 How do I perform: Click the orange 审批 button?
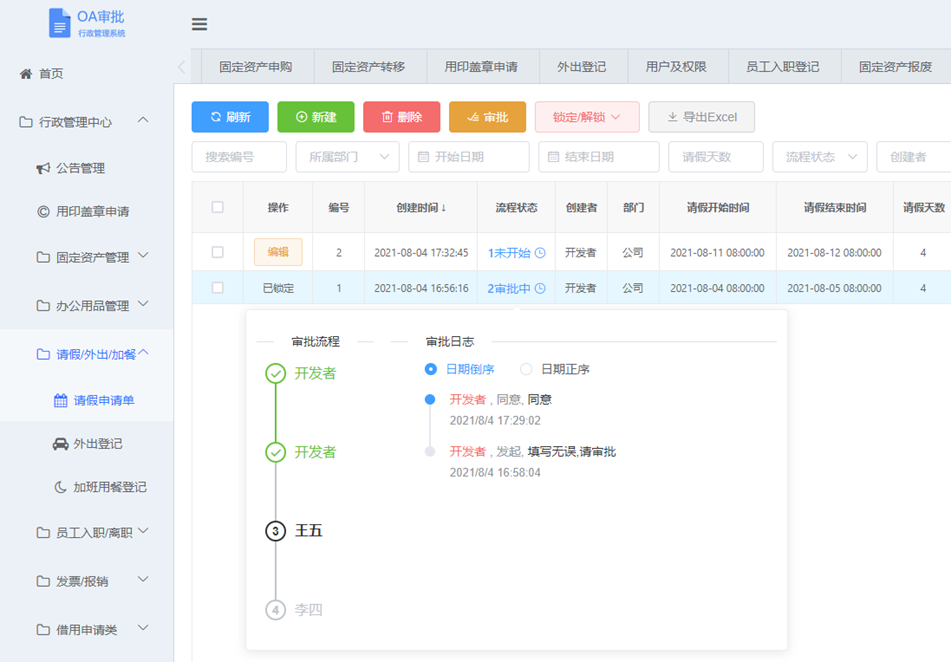(x=488, y=117)
